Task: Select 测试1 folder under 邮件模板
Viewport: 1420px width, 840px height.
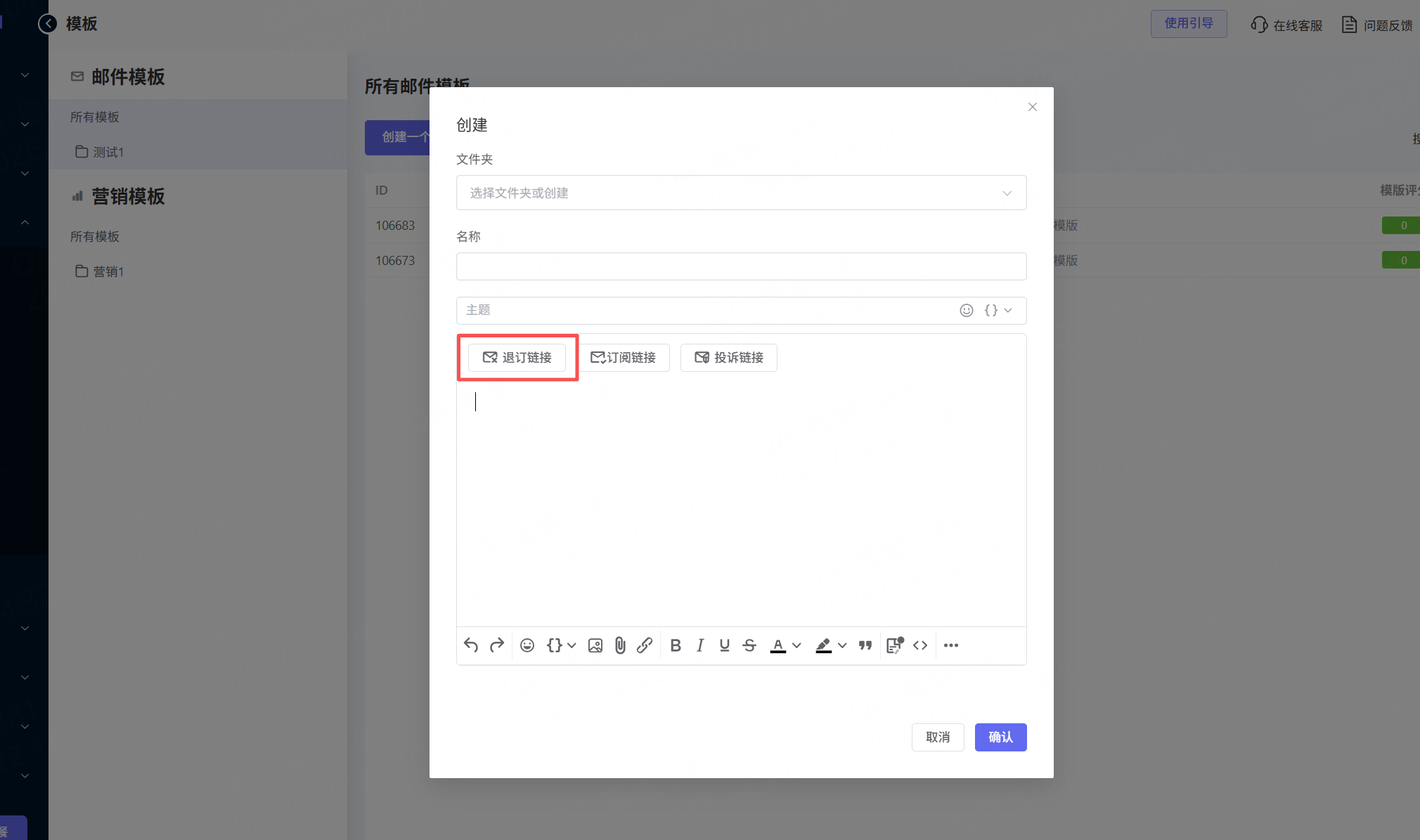Action: click(x=108, y=152)
